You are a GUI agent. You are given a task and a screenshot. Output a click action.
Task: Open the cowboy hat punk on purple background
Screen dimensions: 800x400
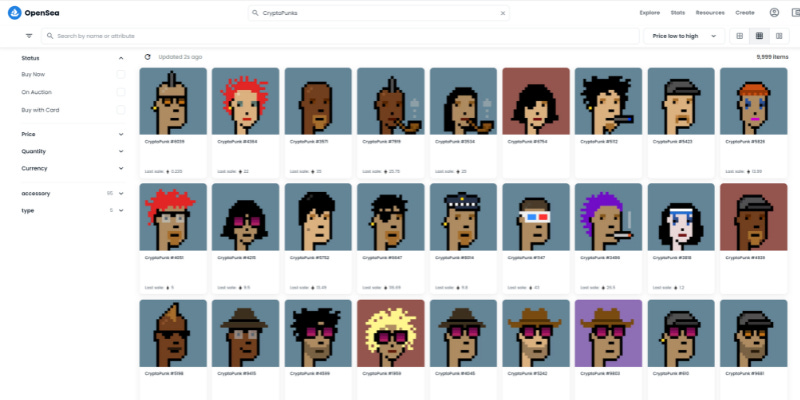point(608,333)
